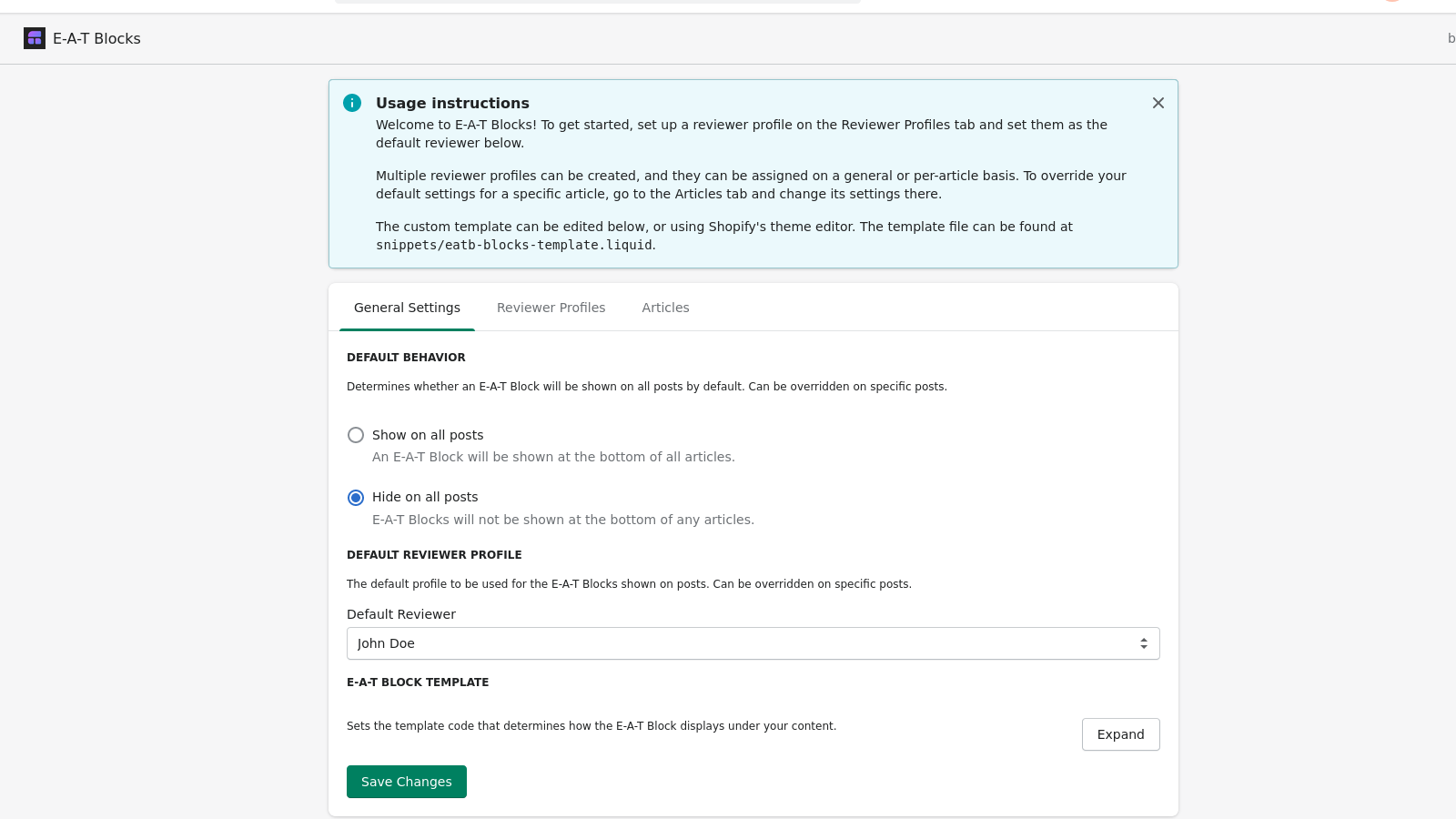The height and width of the screenshot is (819, 1456).
Task: Click the Save Changes button
Action: 406,782
